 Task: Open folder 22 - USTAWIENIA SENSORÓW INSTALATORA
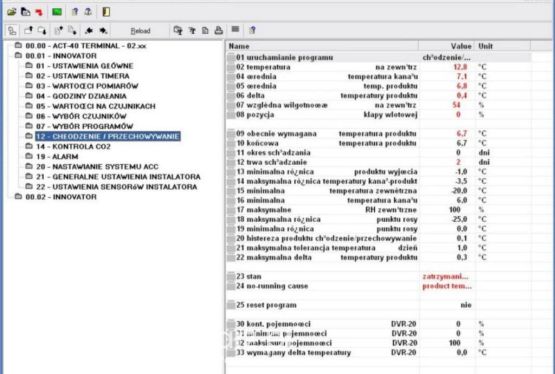pos(116,186)
